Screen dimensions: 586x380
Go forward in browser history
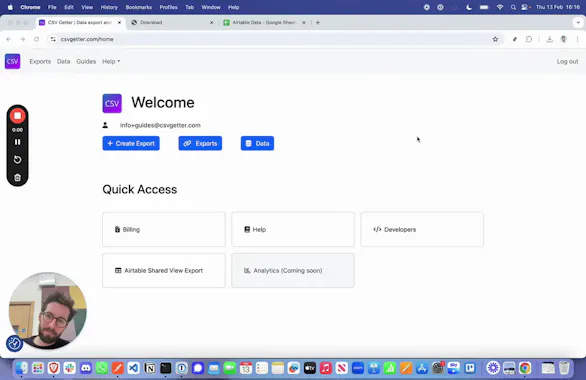pos(22,39)
